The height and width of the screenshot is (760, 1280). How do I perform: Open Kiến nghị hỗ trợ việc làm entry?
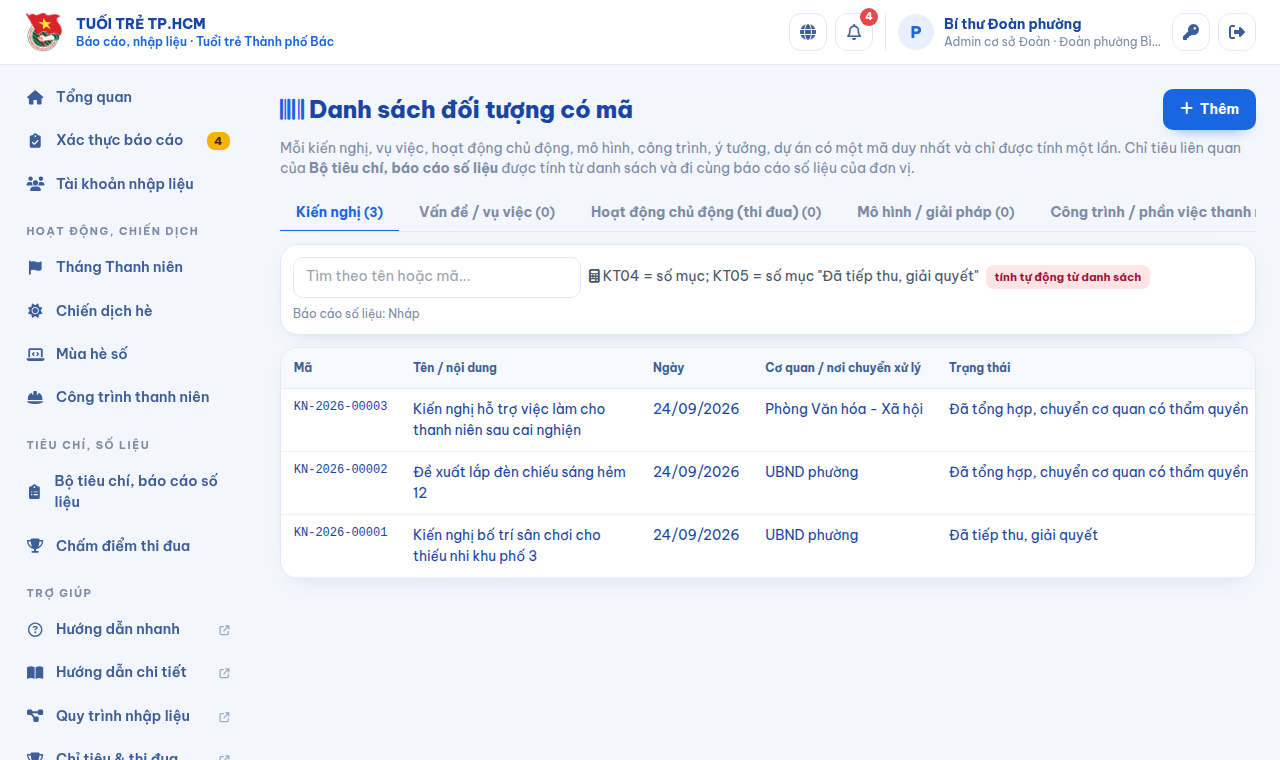(x=509, y=420)
